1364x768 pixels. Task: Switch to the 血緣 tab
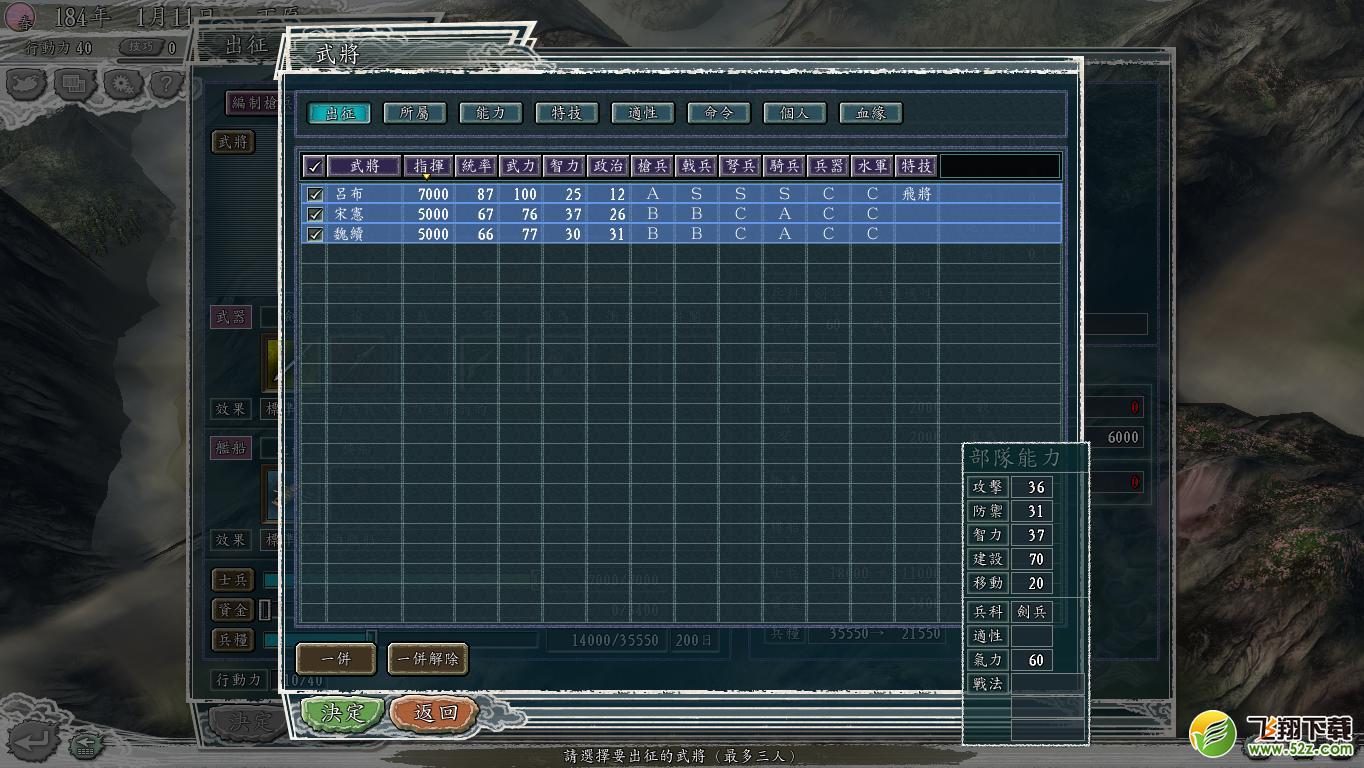[871, 113]
